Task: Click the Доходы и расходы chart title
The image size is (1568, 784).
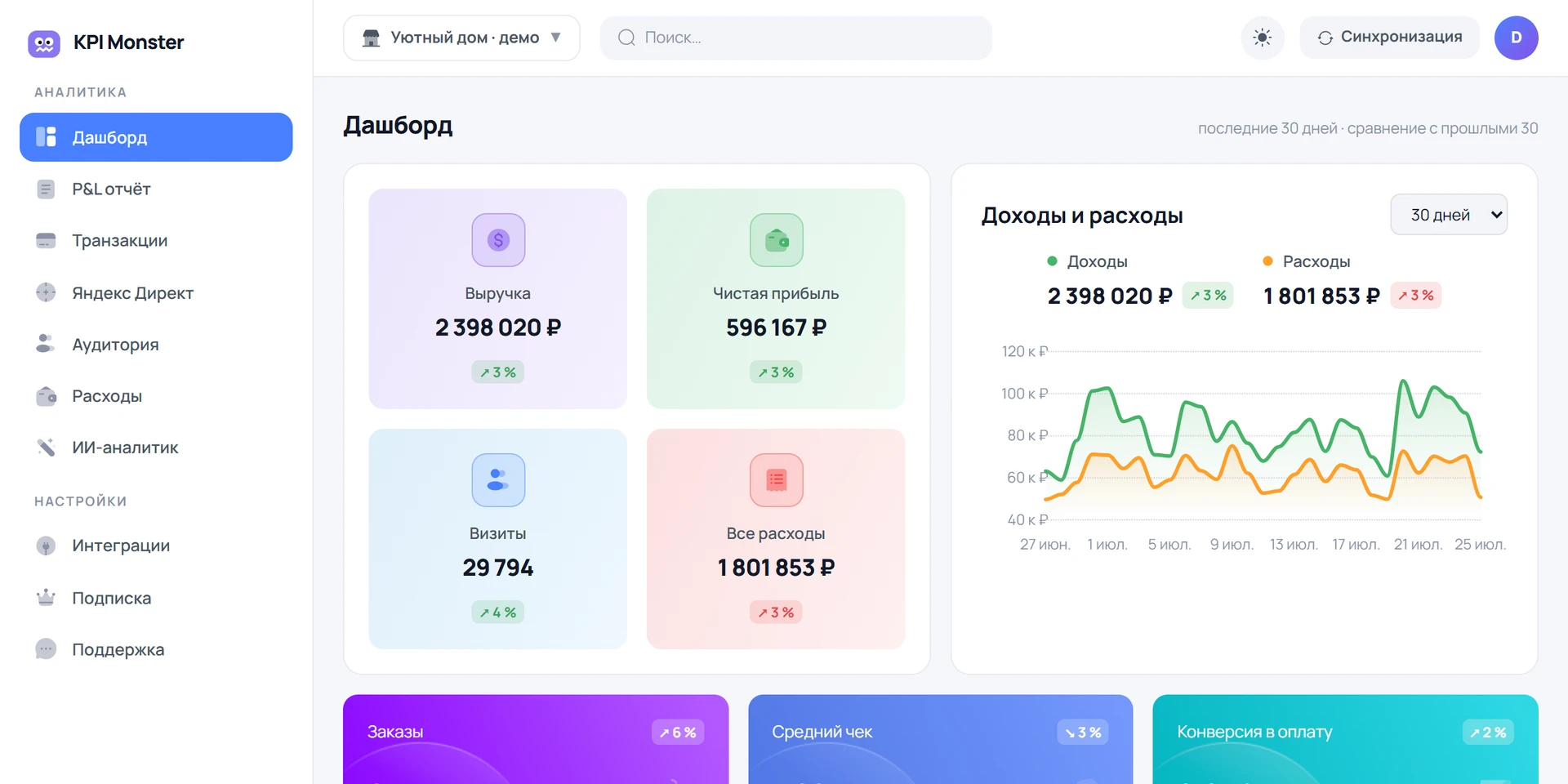Action: pos(1082,216)
